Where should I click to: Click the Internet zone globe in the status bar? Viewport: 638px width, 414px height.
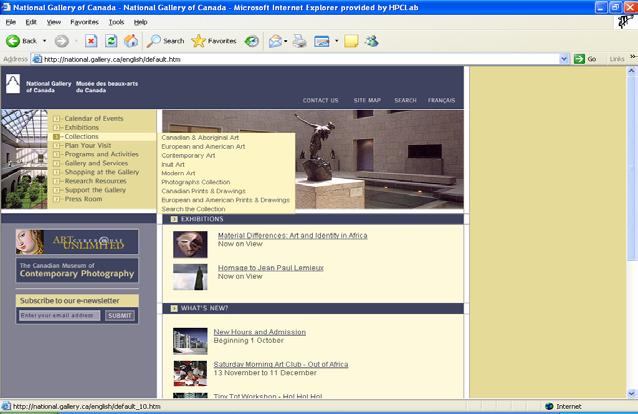pyautogui.click(x=549, y=406)
